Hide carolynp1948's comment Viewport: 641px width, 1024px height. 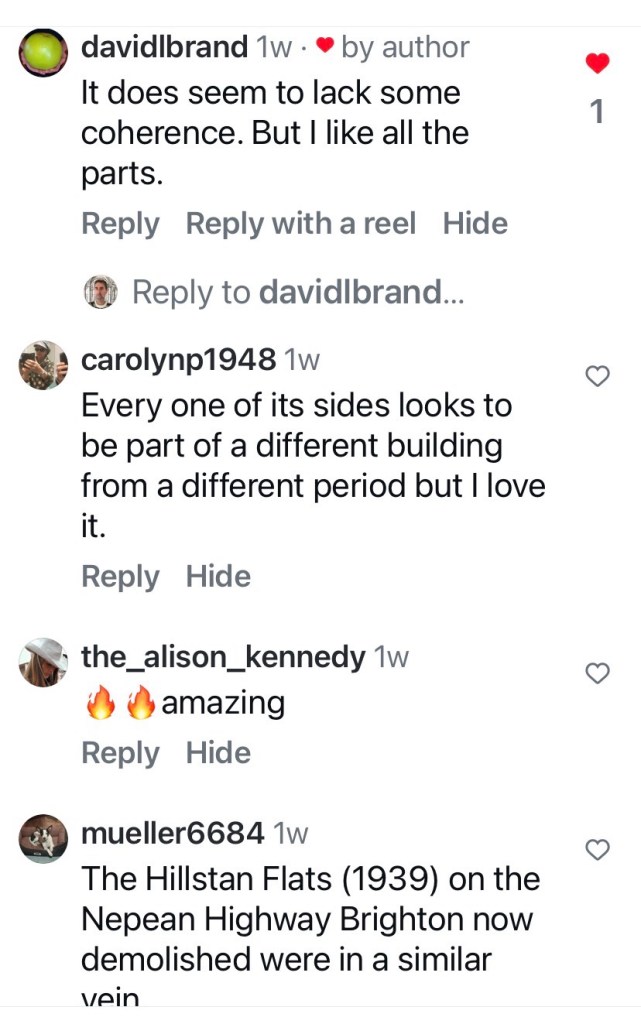218,577
